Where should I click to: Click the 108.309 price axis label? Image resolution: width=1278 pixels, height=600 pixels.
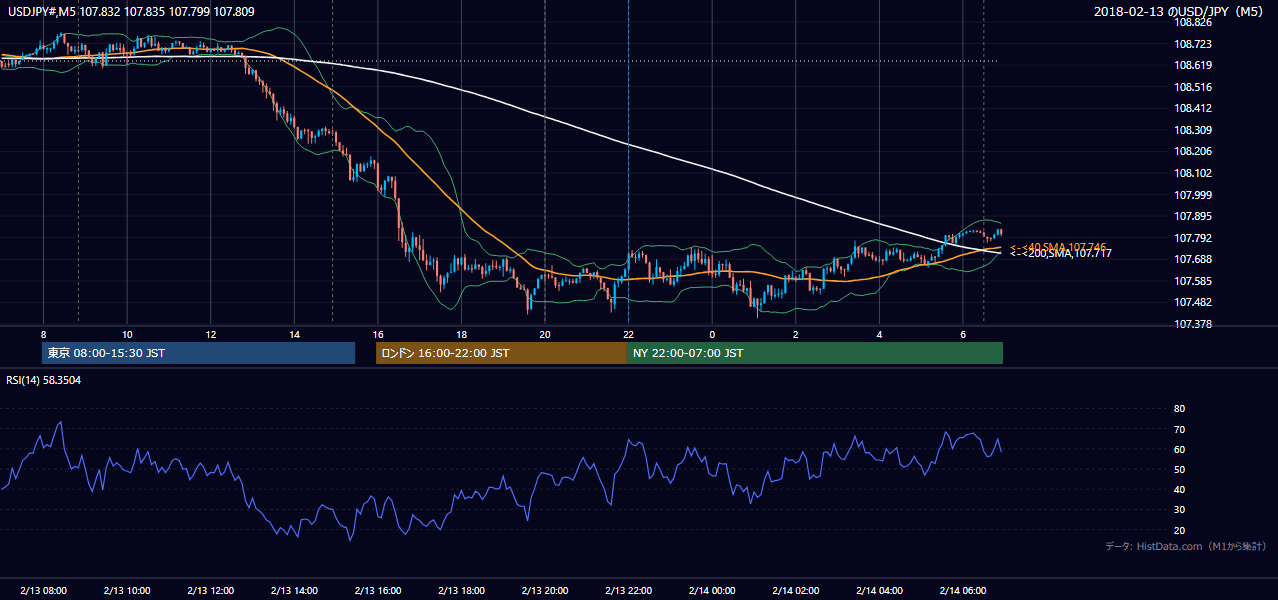click(x=1193, y=130)
